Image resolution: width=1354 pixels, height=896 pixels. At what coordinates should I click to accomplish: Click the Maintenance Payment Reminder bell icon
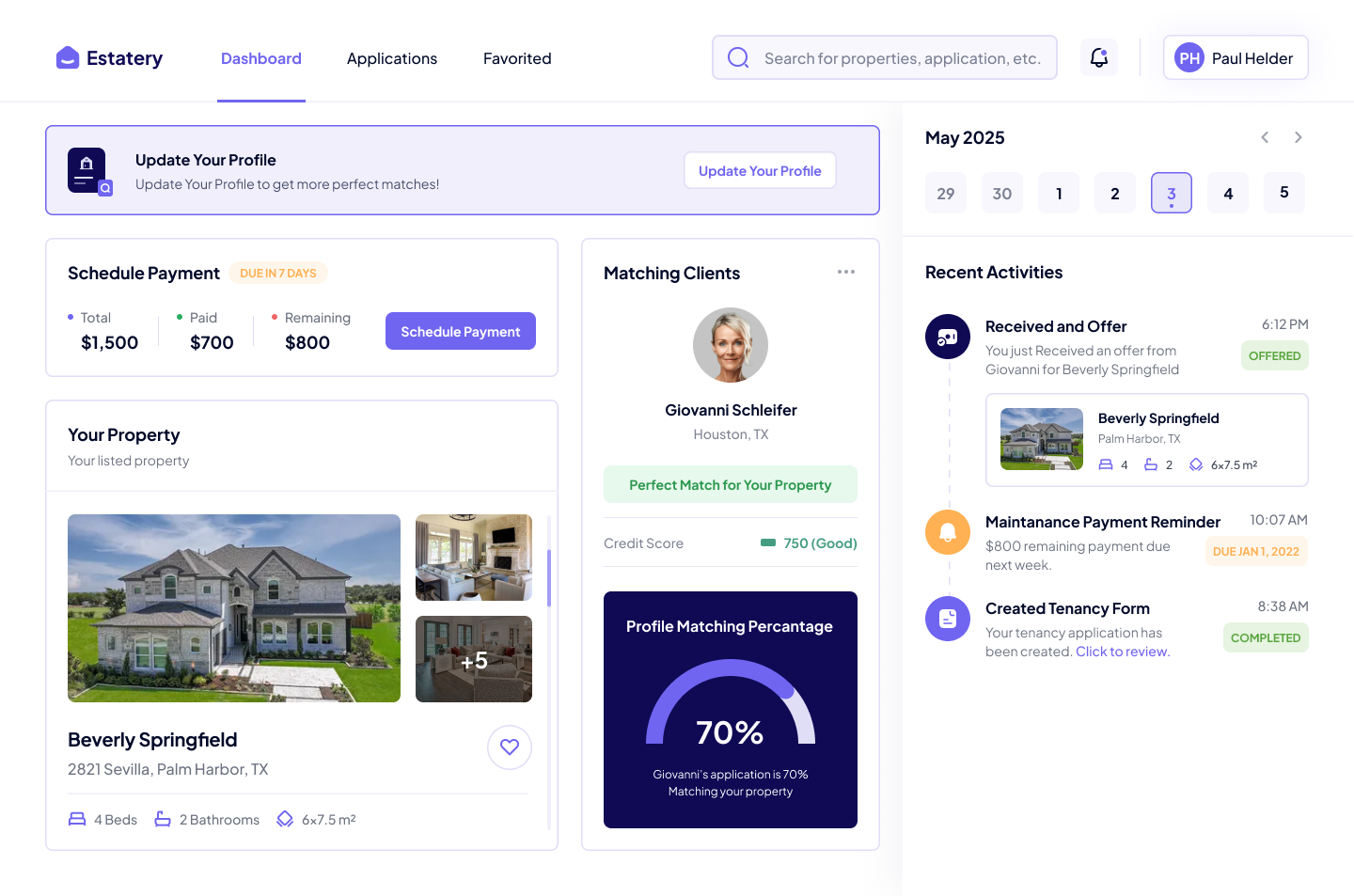click(947, 532)
